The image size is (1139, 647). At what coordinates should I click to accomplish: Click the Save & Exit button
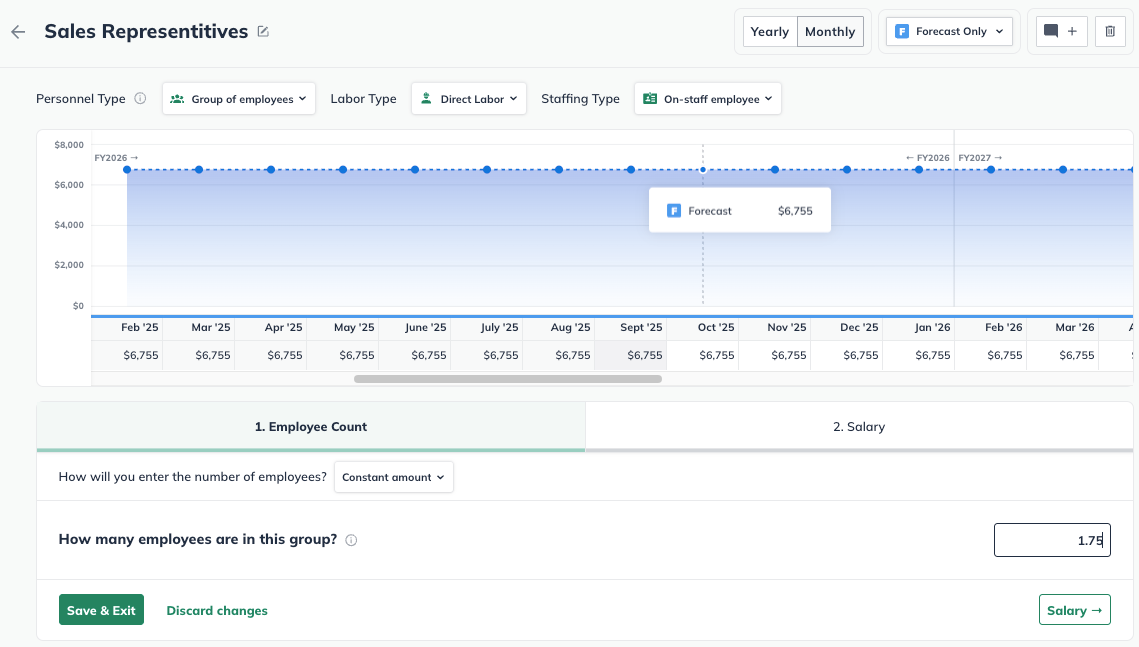(101, 610)
